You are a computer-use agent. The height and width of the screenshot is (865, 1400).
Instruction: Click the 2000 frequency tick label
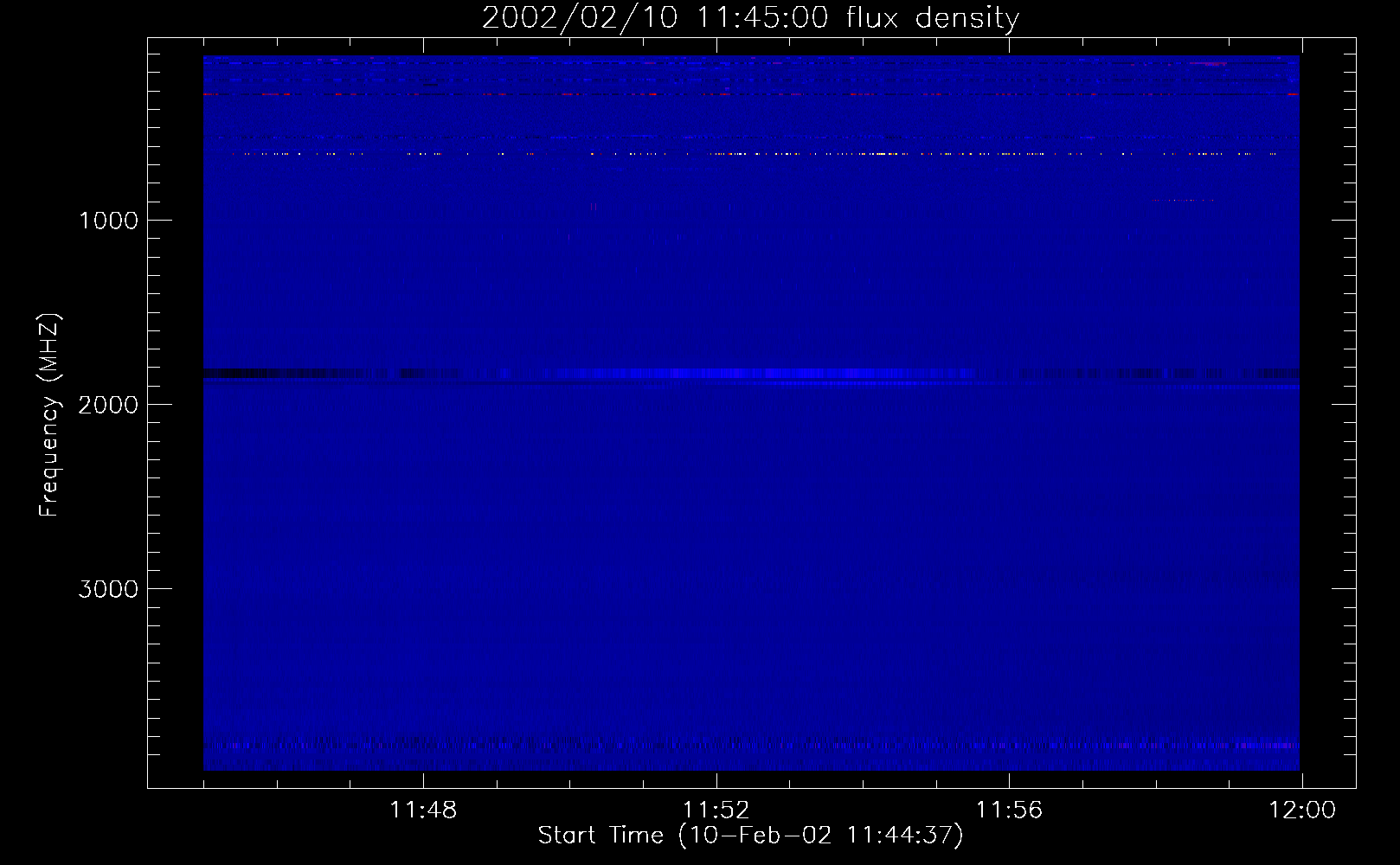(x=108, y=404)
